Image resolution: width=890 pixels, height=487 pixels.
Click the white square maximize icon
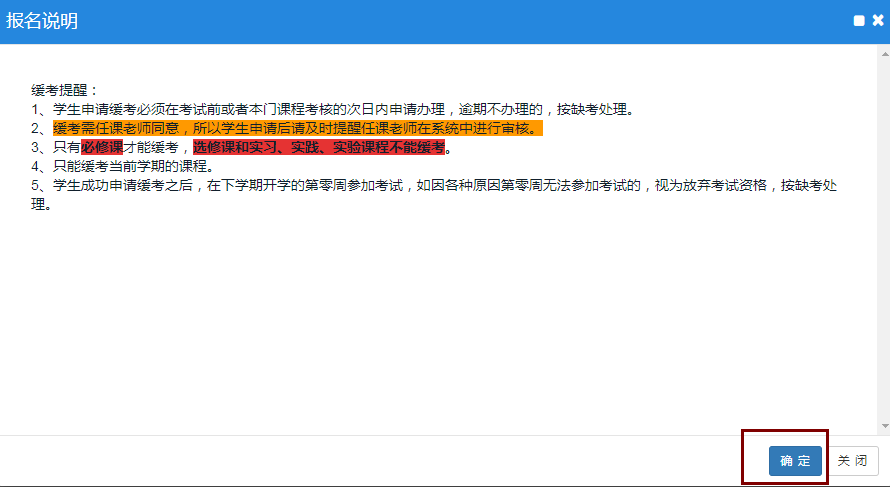click(859, 21)
